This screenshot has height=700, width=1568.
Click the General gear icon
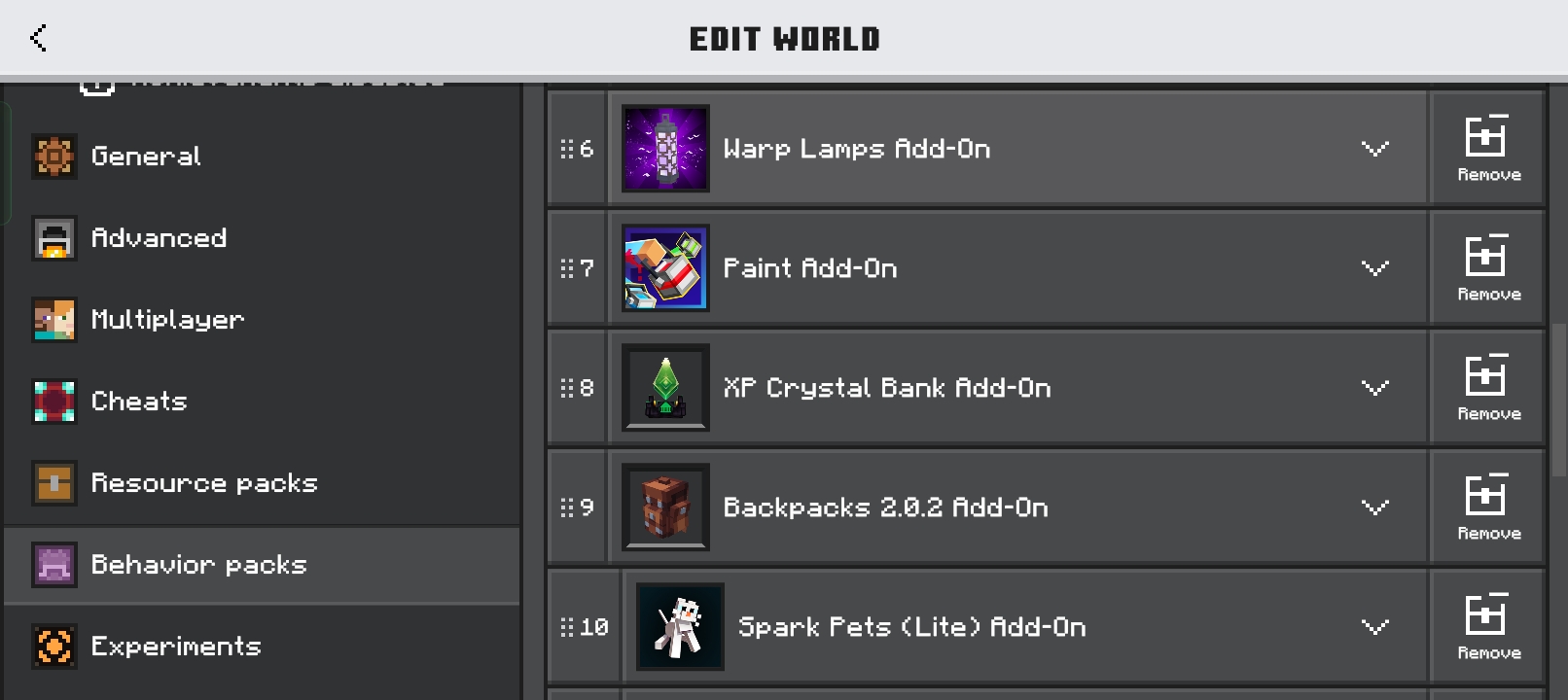[54, 157]
